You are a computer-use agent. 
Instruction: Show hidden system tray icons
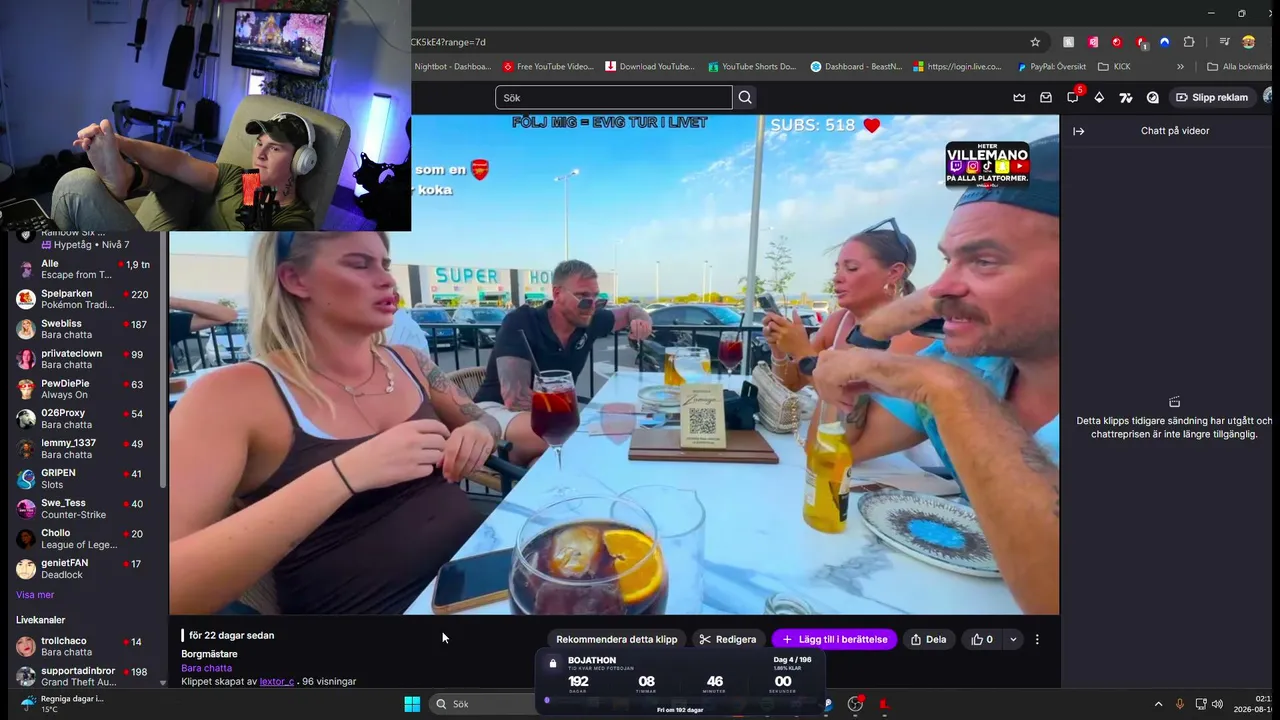pyautogui.click(x=1158, y=704)
